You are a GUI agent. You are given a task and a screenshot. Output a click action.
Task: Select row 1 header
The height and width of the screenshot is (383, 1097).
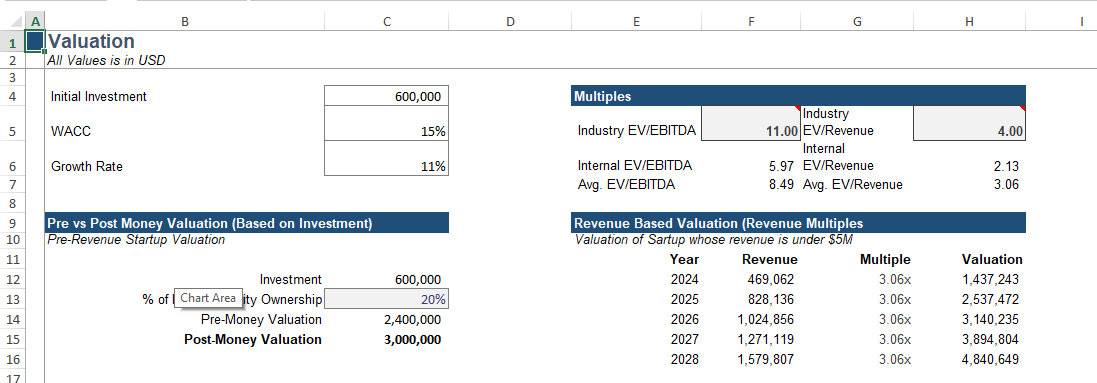coord(12,41)
